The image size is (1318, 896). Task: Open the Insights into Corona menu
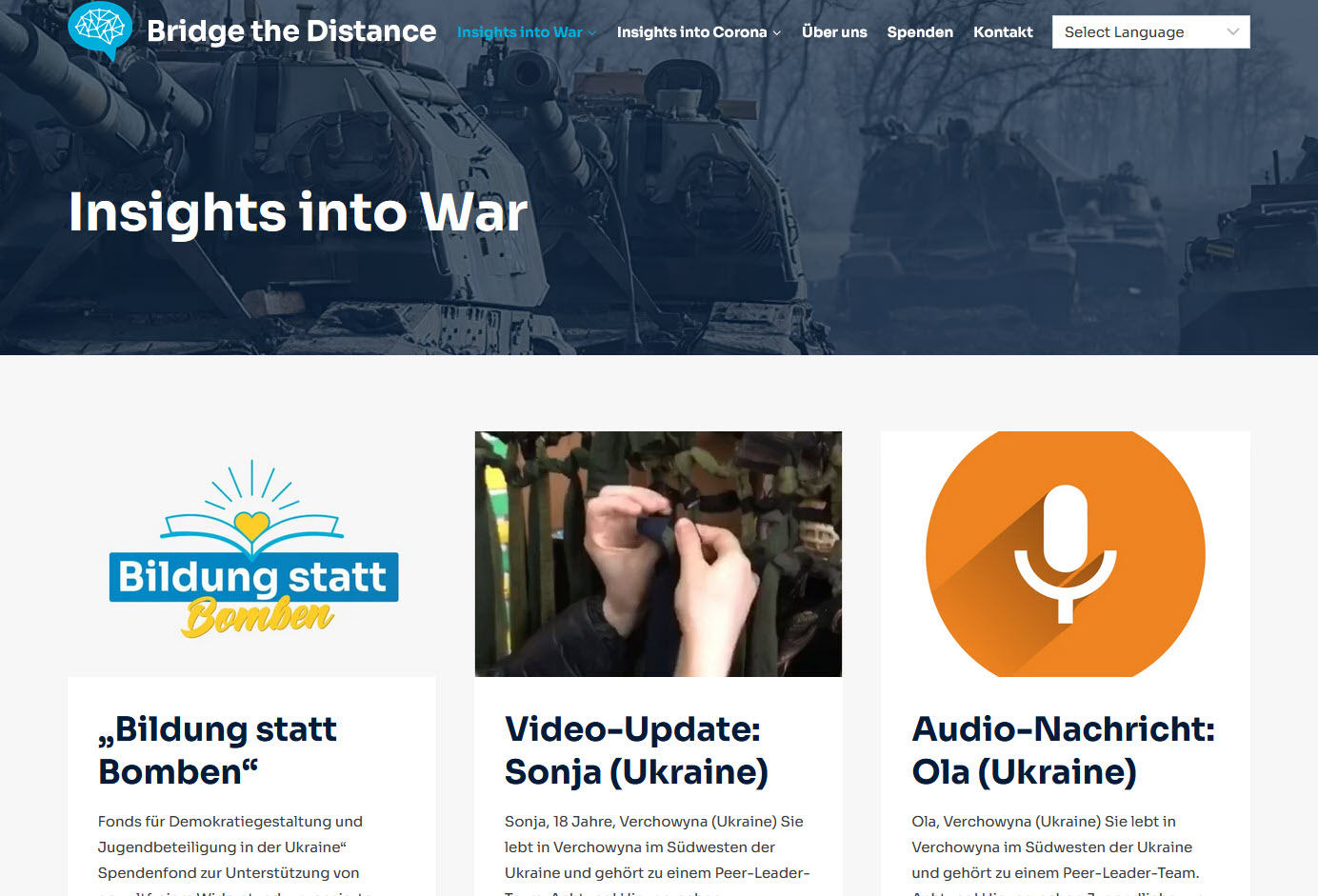(691, 32)
